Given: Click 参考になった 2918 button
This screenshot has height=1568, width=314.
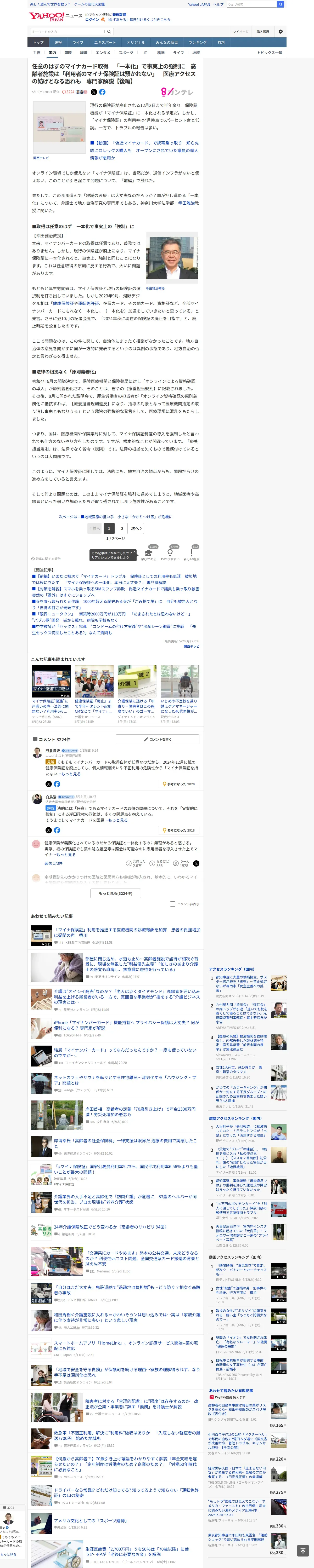Looking at the screenshot, I should 179,830.
